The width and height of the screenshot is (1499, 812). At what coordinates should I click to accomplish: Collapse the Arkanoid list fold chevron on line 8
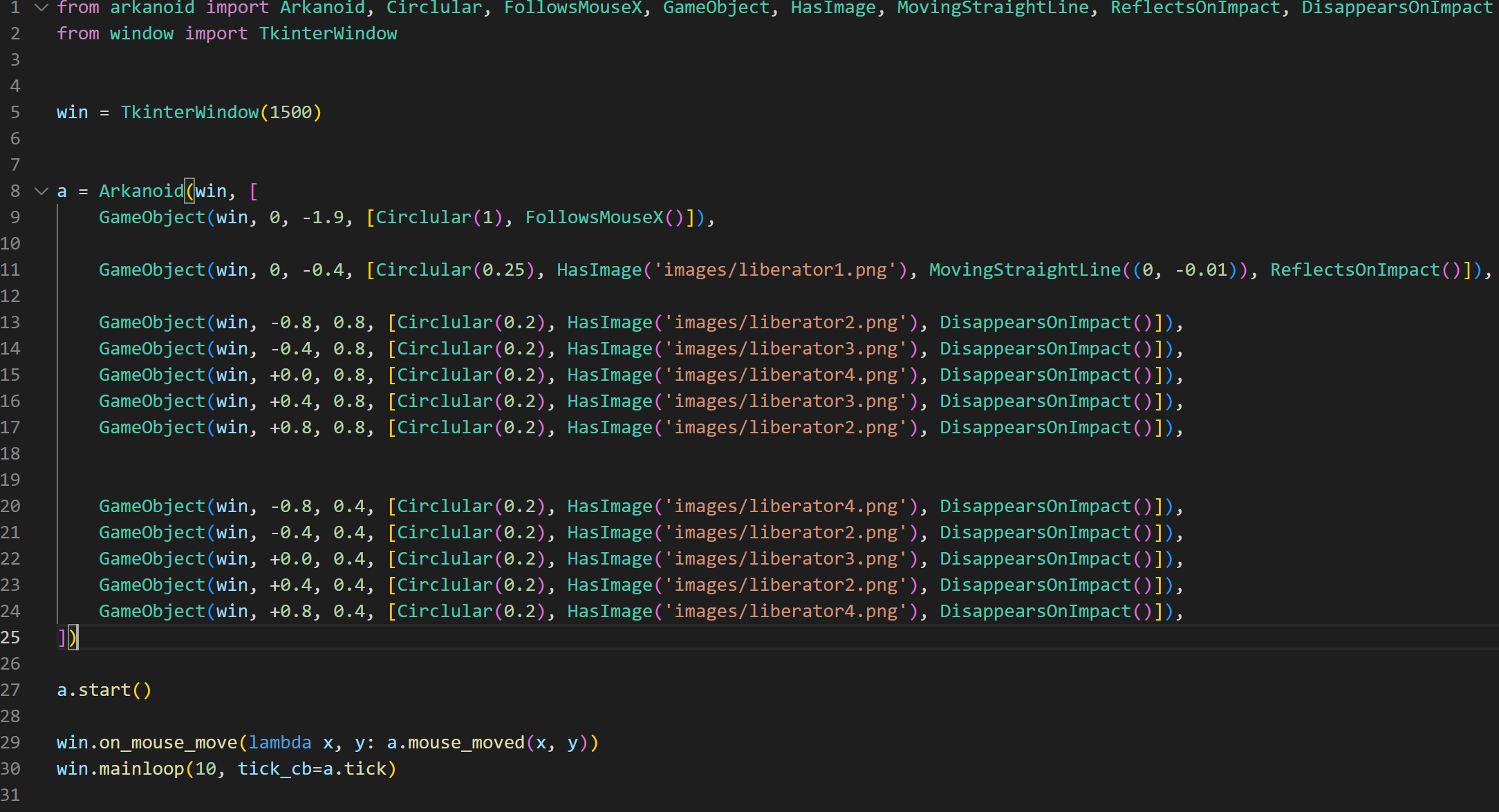(x=41, y=191)
